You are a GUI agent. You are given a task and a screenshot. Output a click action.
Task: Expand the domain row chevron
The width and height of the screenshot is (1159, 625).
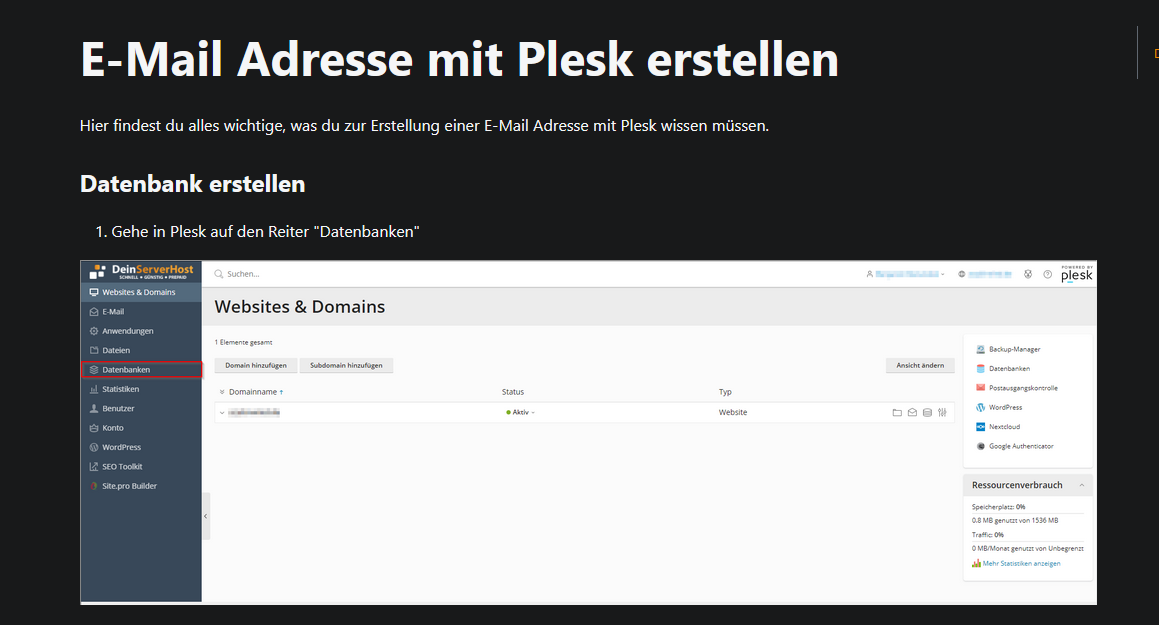[x=222, y=412]
